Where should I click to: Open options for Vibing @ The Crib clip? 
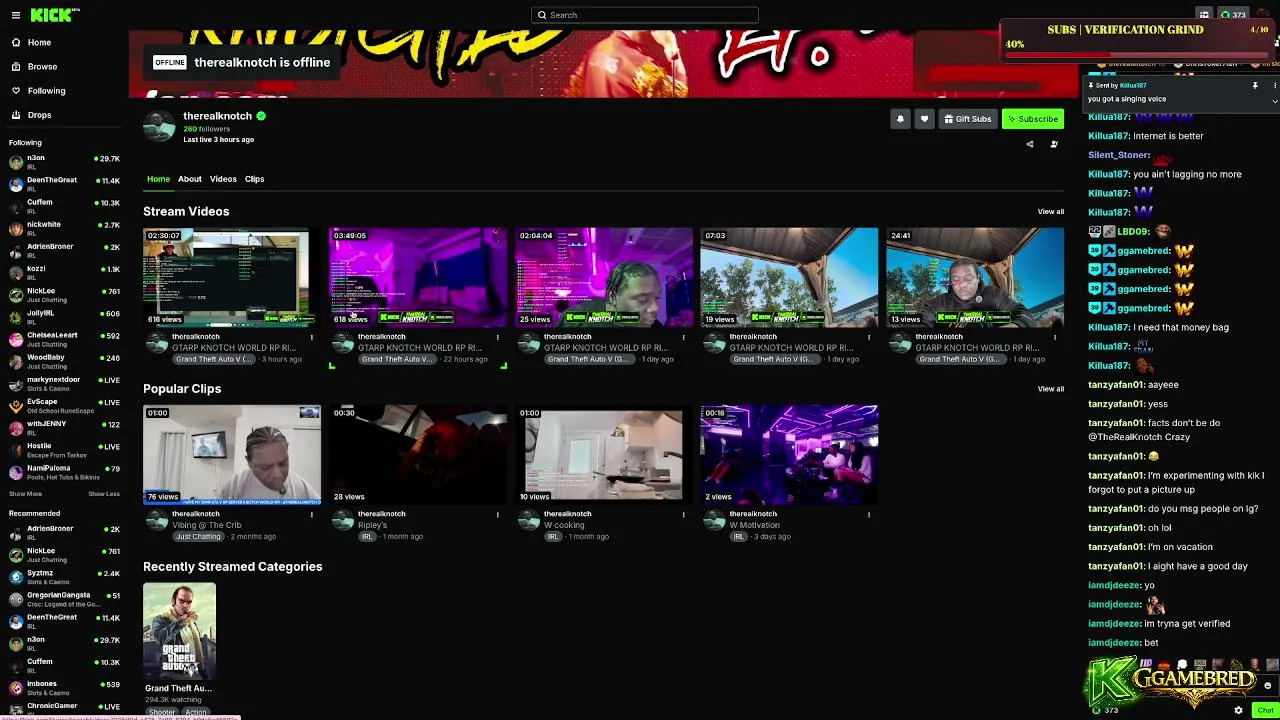[312, 514]
